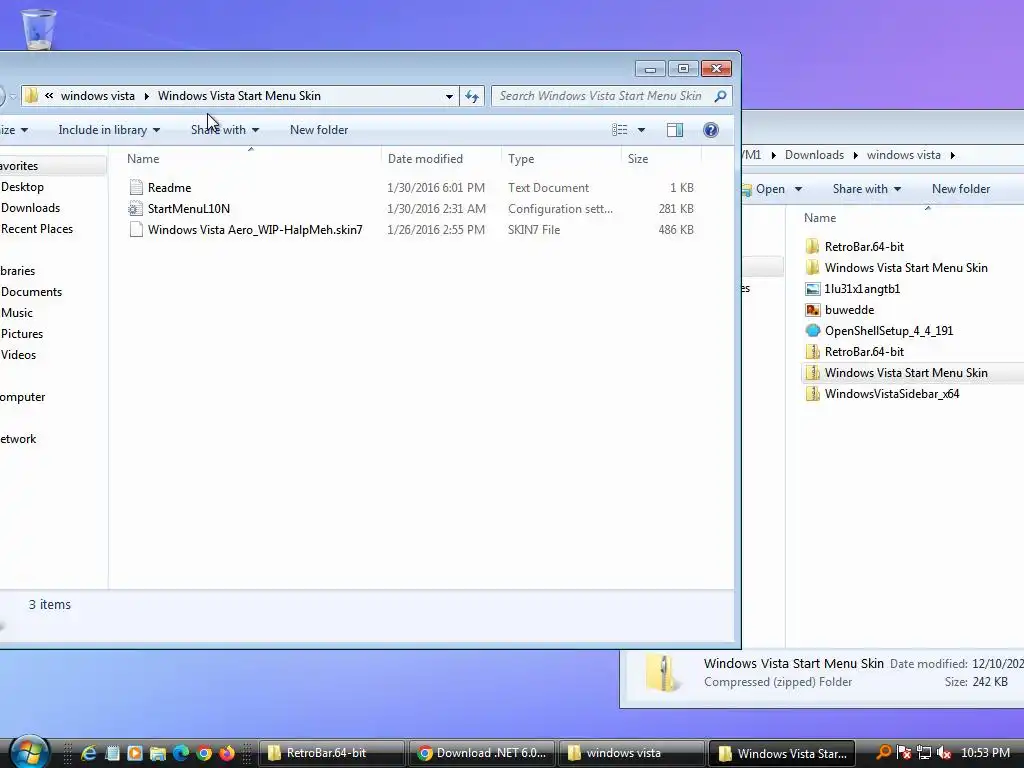The width and height of the screenshot is (1024, 768).
Task: Expand Share with in windows vista window
Action: coord(867,189)
